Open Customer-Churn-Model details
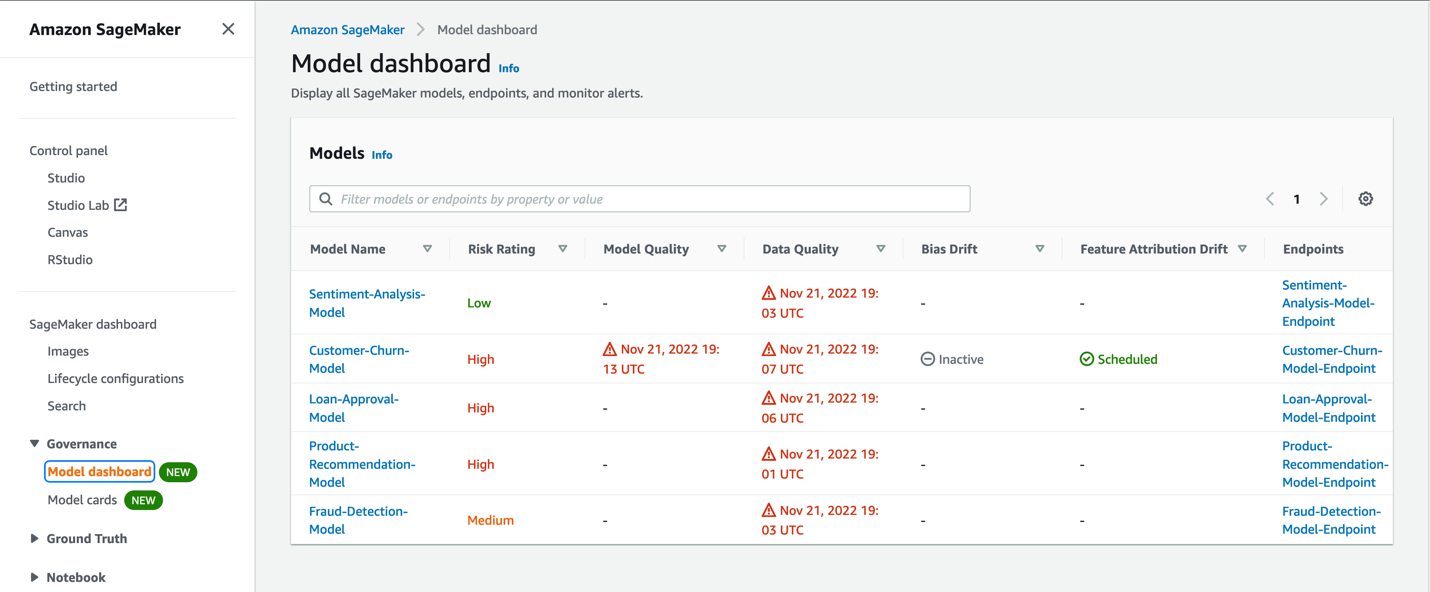Screen dimensions: 1430x592 359,359
